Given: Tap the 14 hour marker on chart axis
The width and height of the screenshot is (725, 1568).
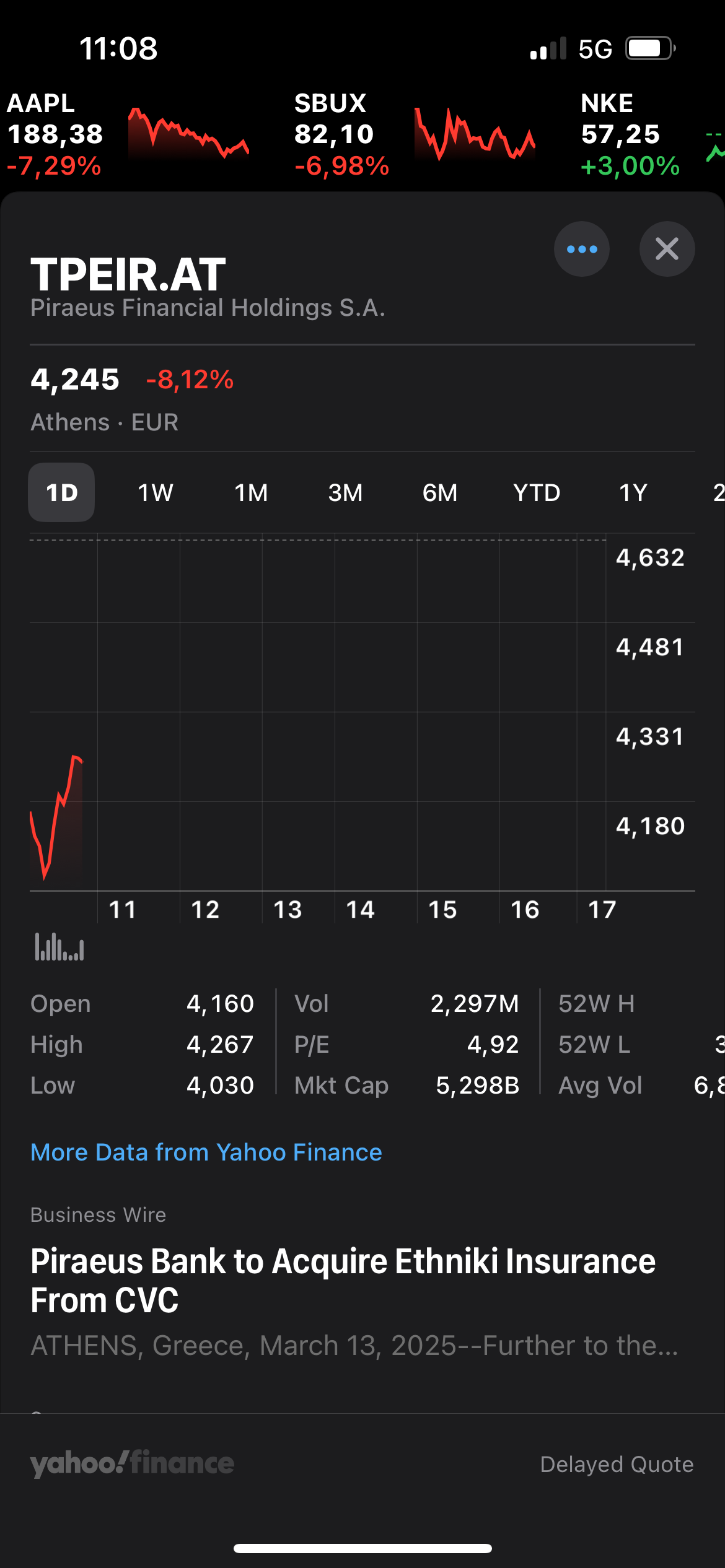Looking at the screenshot, I should (360, 909).
